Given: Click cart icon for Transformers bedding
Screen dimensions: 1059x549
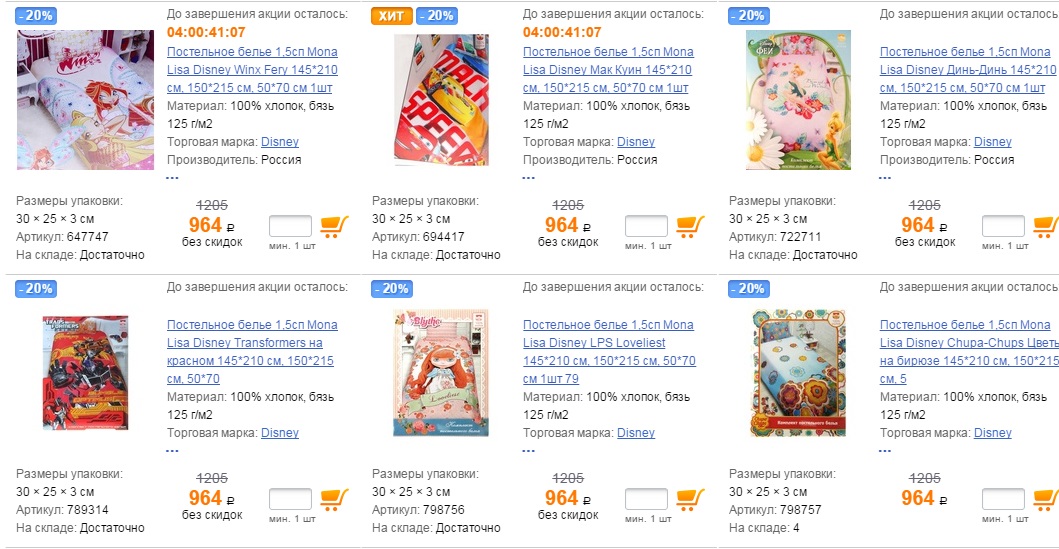Looking at the screenshot, I should click(x=334, y=499).
